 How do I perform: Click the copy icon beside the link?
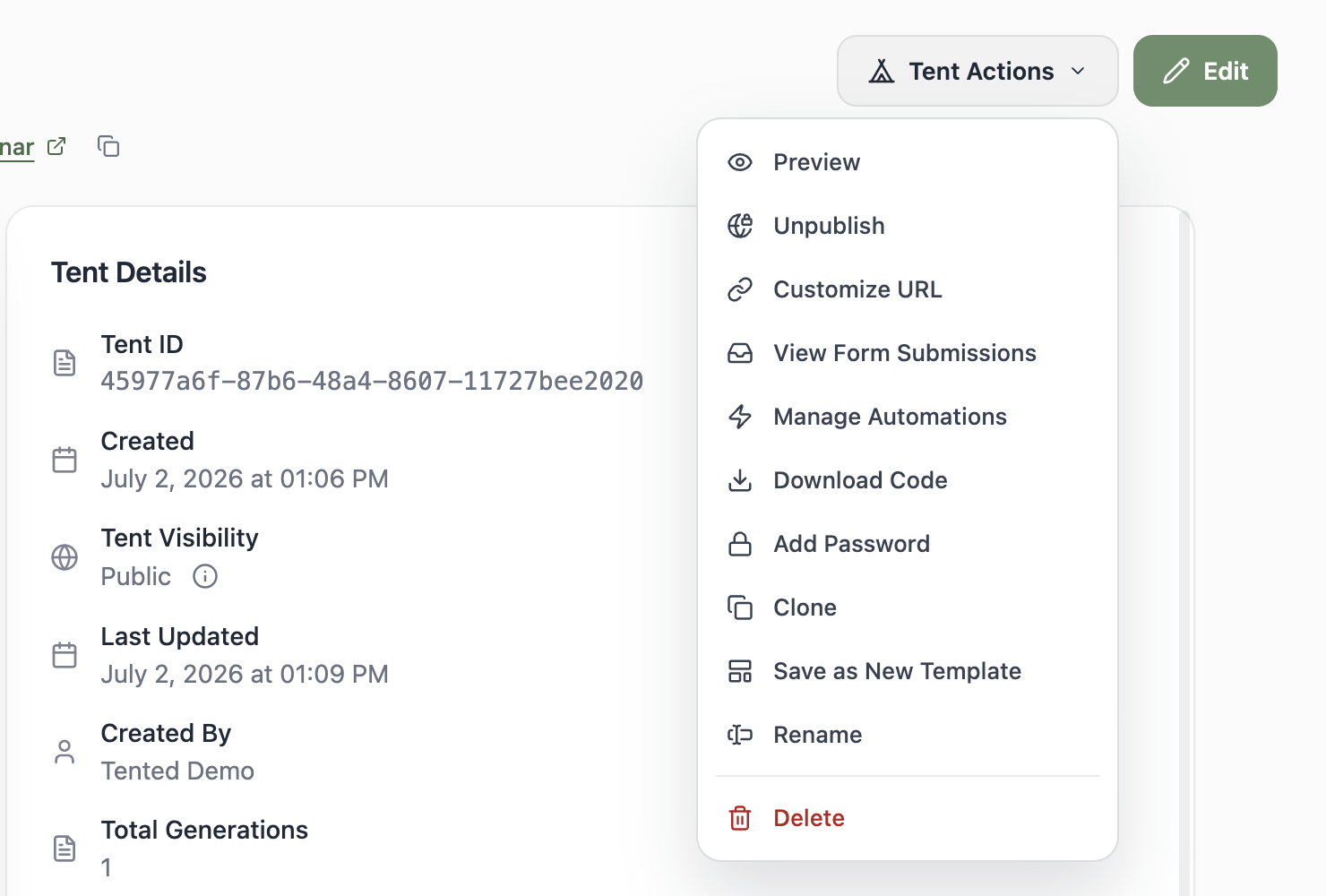(108, 146)
